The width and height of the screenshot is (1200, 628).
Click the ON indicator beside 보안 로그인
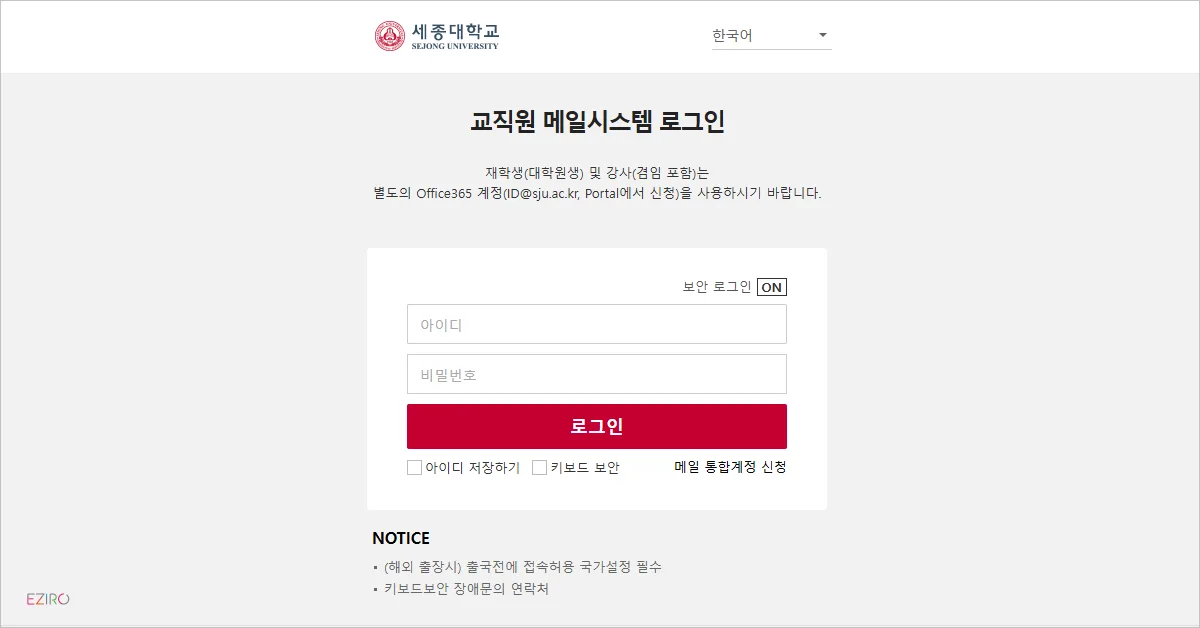(772, 286)
